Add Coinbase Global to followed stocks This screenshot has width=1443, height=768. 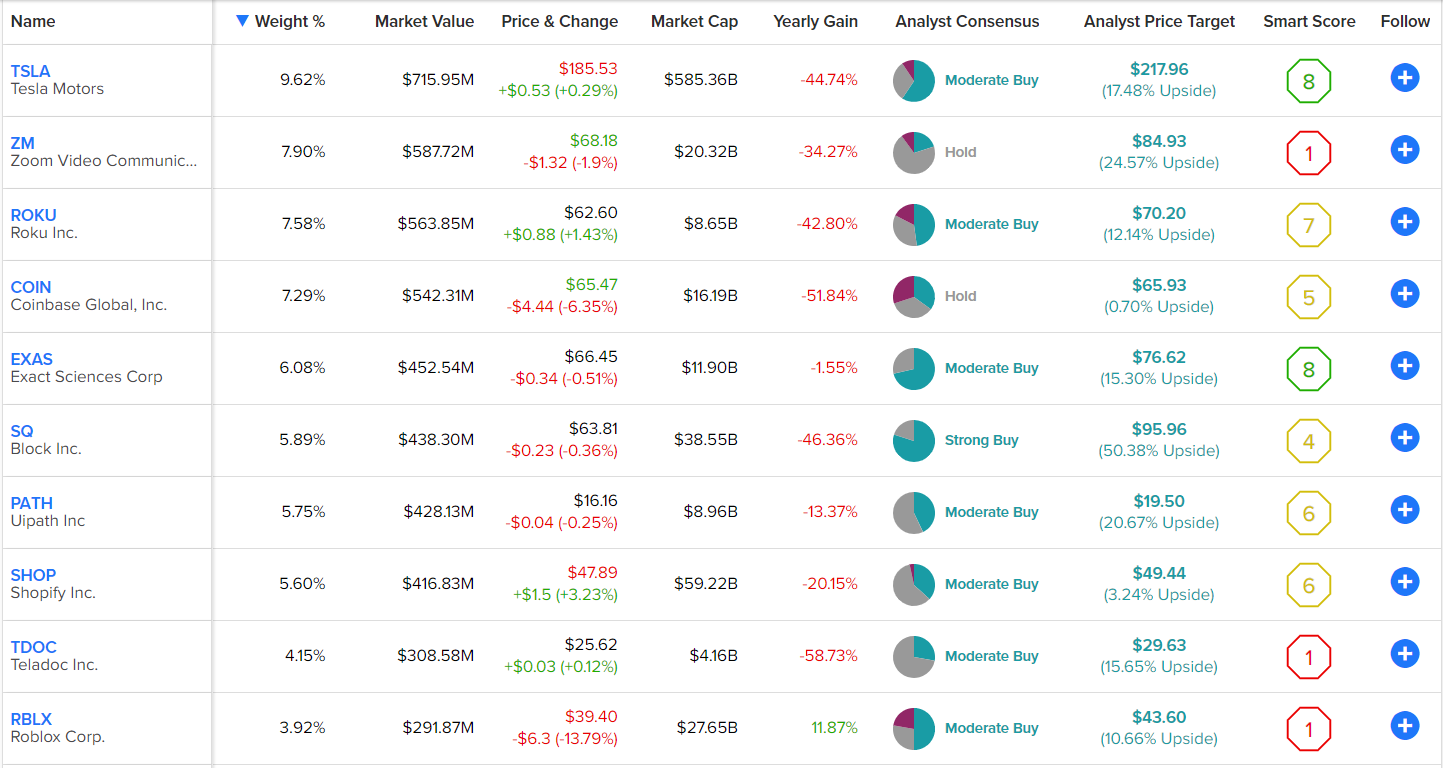tap(1404, 294)
